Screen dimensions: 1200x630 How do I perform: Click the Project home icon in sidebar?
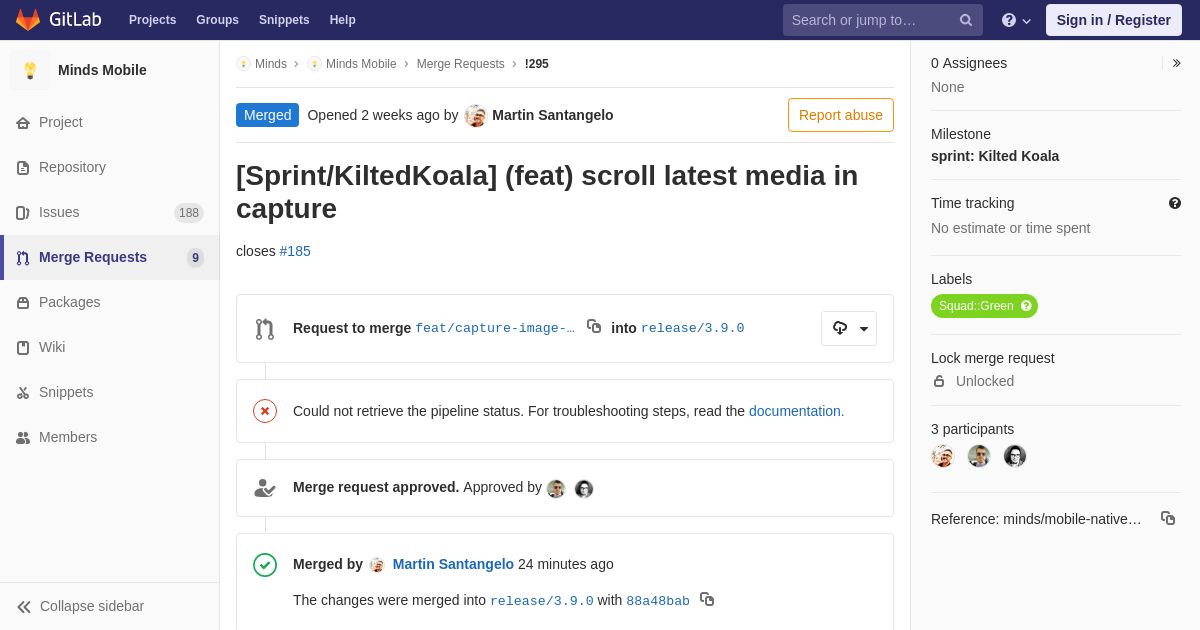coord(23,123)
